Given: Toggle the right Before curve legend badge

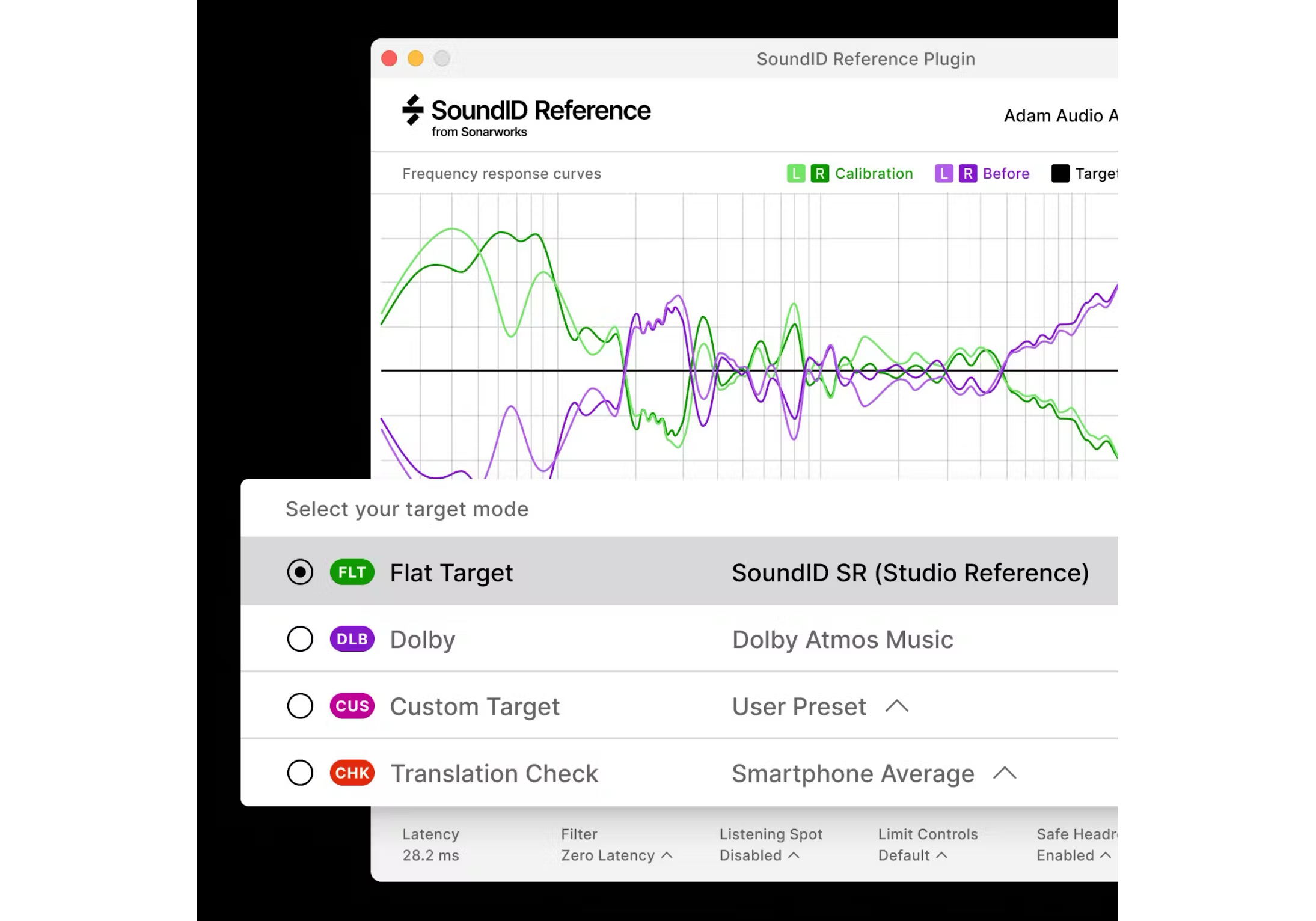Looking at the screenshot, I should pos(967,174).
